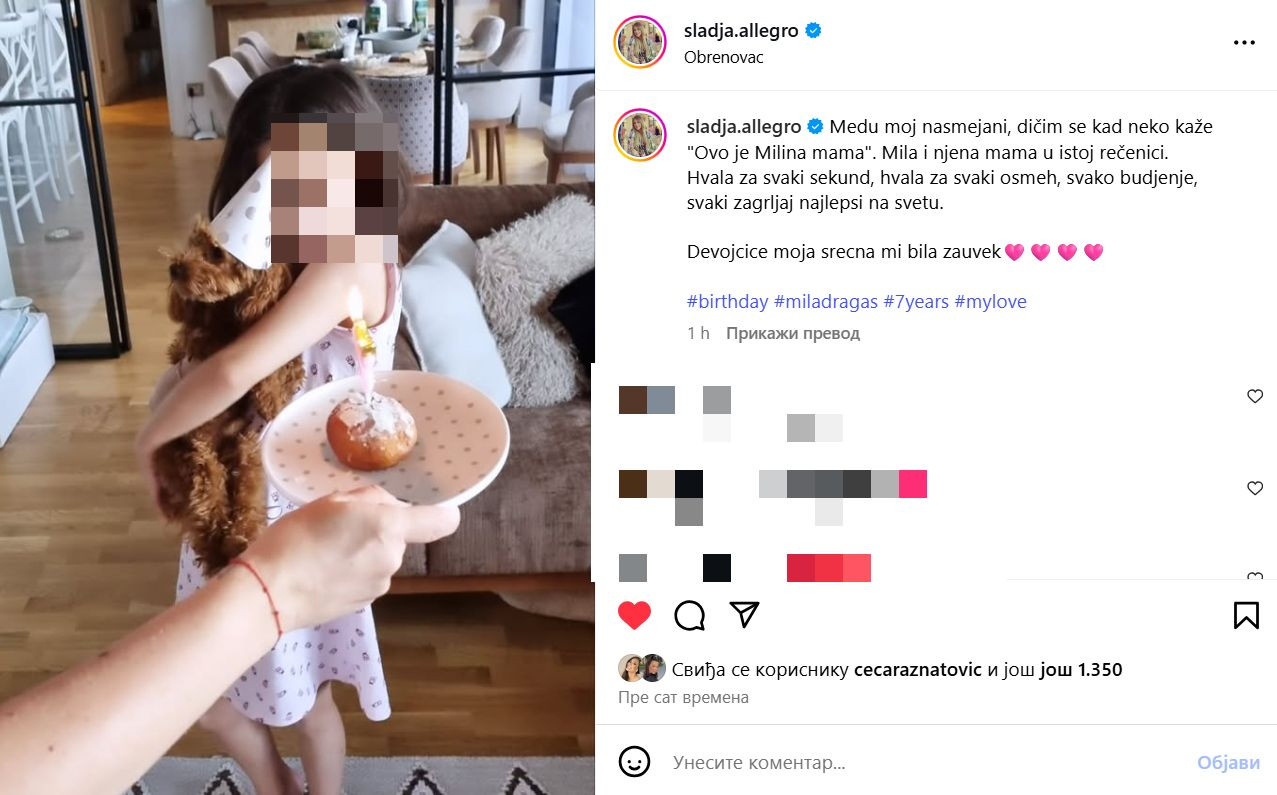Save post using bookmark icon
1277x795 pixels.
[1246, 615]
